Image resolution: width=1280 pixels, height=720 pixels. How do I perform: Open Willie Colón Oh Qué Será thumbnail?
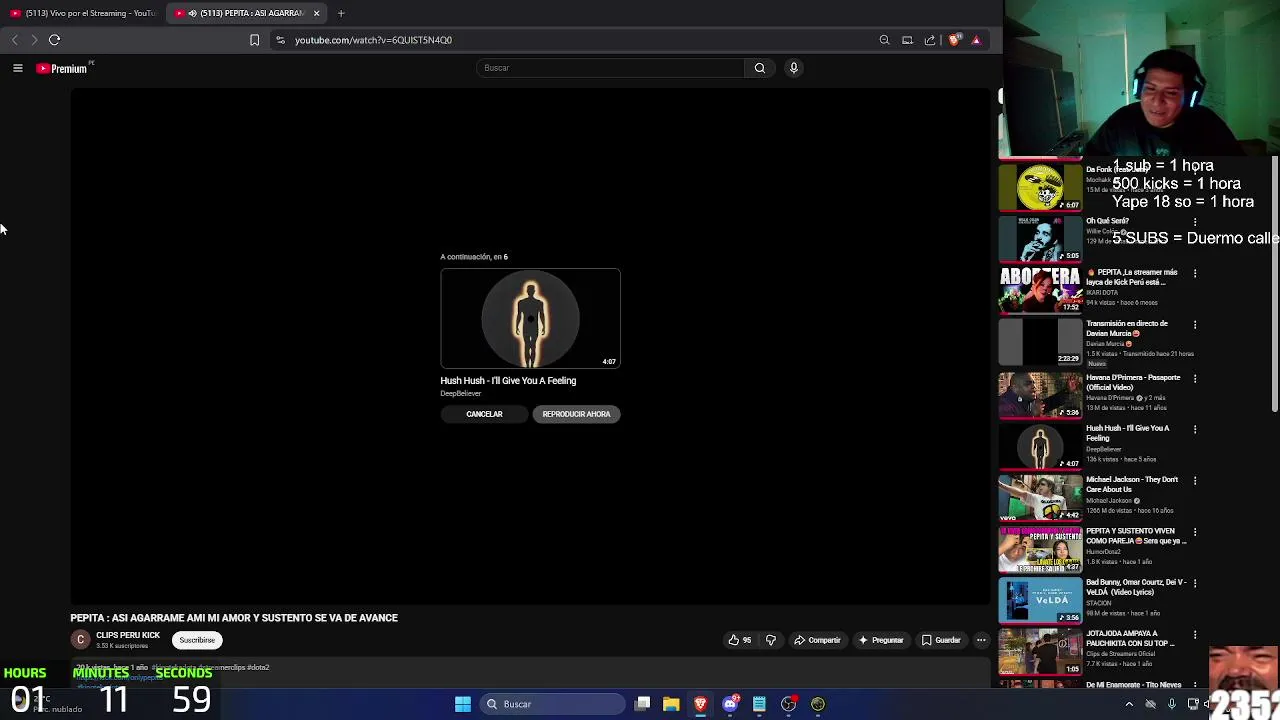1040,238
